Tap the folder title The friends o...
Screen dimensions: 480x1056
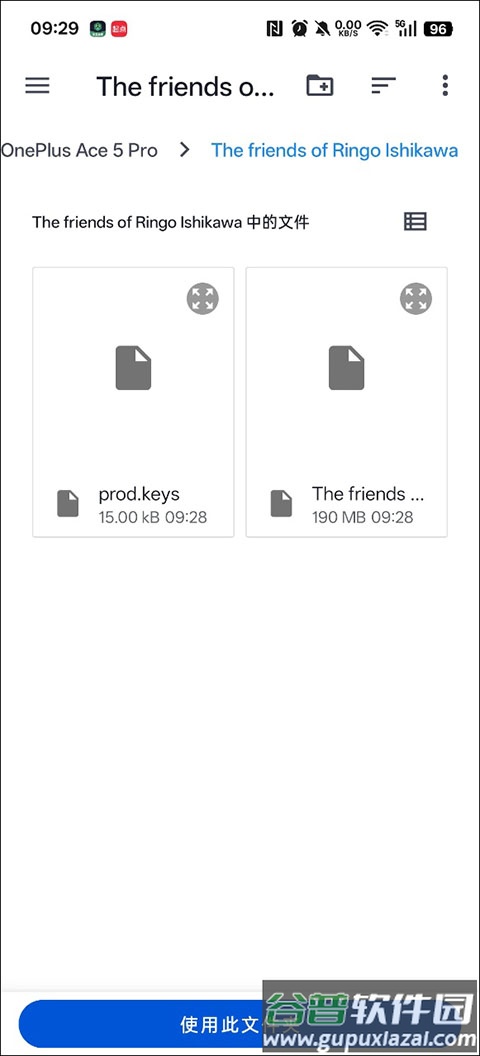coord(185,86)
